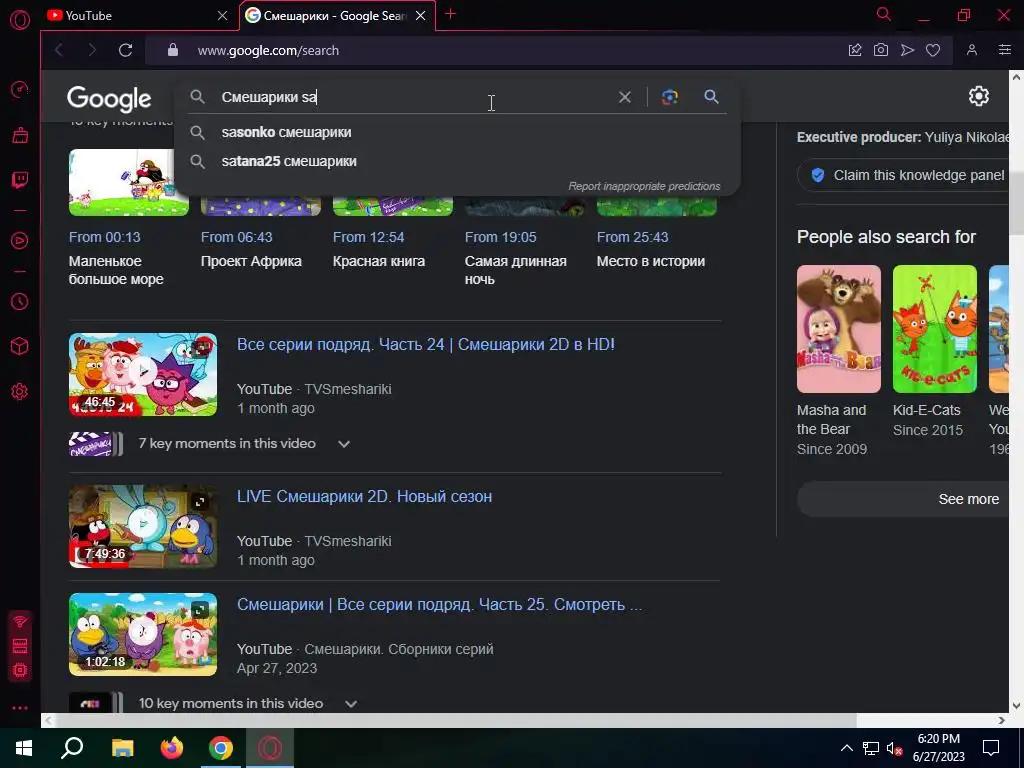The width and height of the screenshot is (1024, 768).
Task: Search in tabs magnifier icon
Action: point(884,14)
